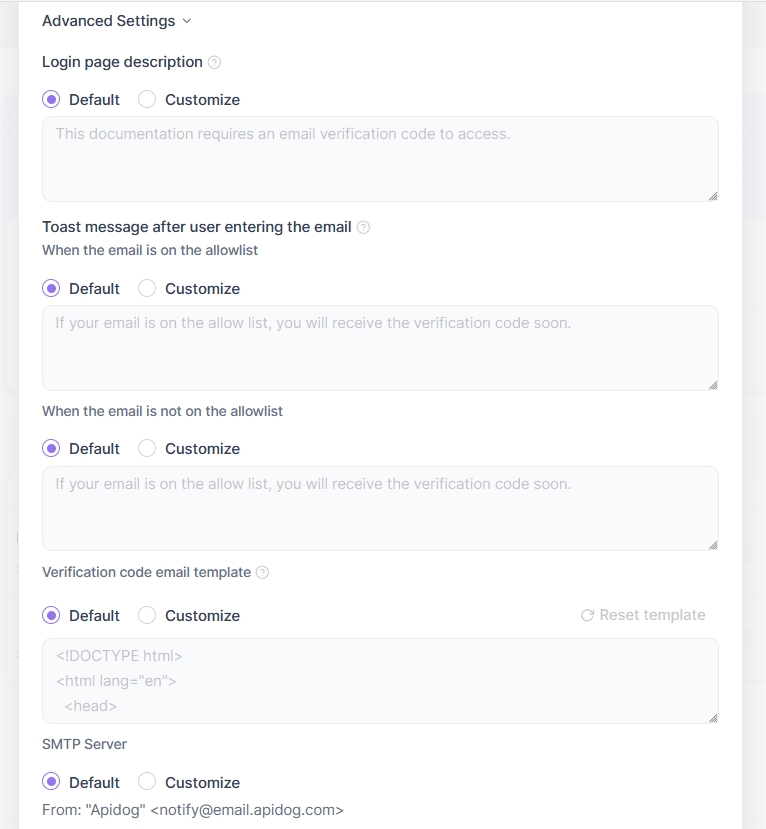The width and height of the screenshot is (766, 829).
Task: Click the Reset template refresh icon
Action: pyautogui.click(x=587, y=615)
